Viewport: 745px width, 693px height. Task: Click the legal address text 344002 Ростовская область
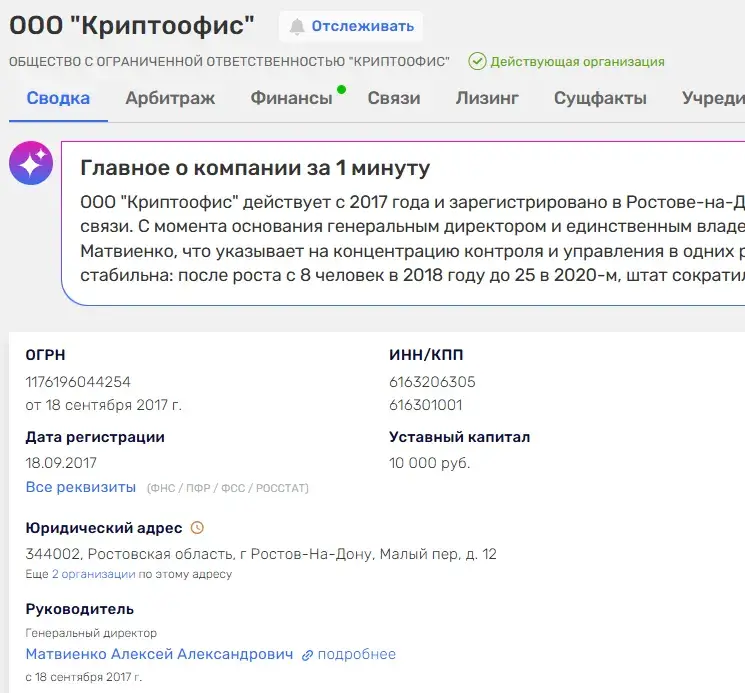point(261,554)
